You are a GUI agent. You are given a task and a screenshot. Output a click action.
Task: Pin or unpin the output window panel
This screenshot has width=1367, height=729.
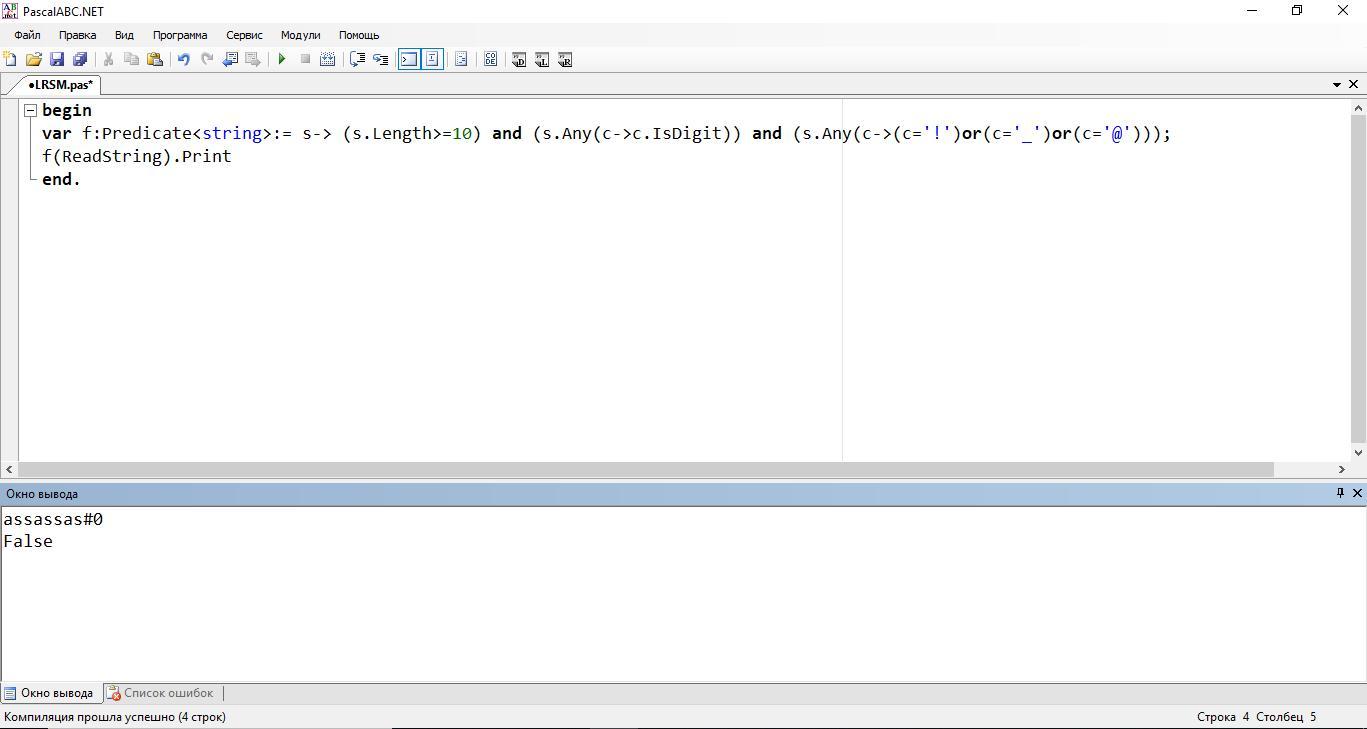(1341, 493)
